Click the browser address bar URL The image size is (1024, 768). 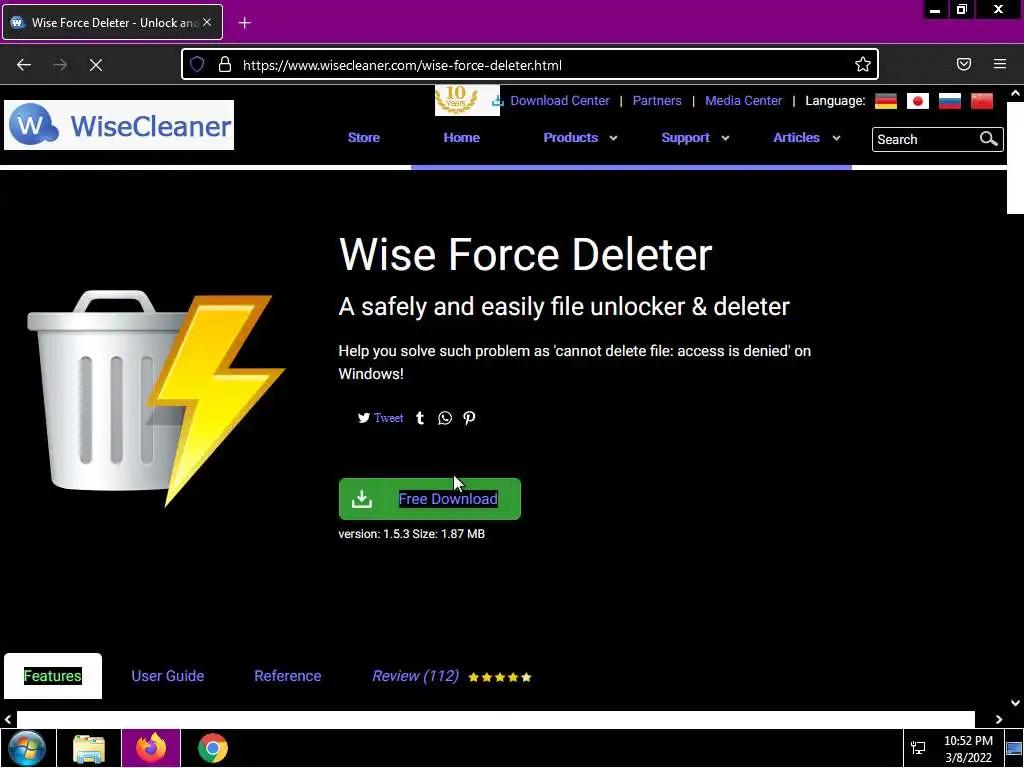[x=402, y=65]
